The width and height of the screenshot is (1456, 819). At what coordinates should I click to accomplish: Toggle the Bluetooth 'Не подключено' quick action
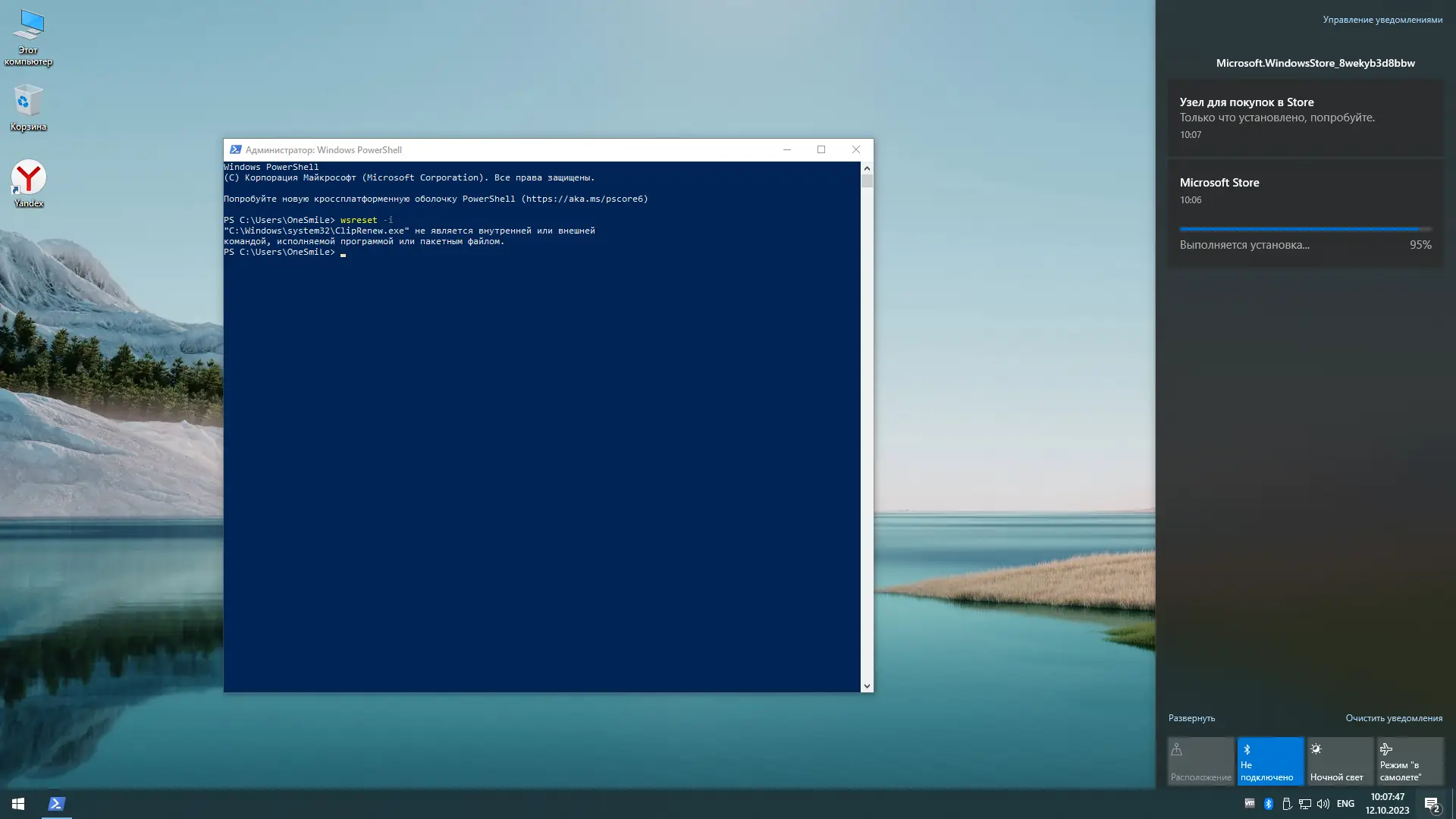(1270, 761)
